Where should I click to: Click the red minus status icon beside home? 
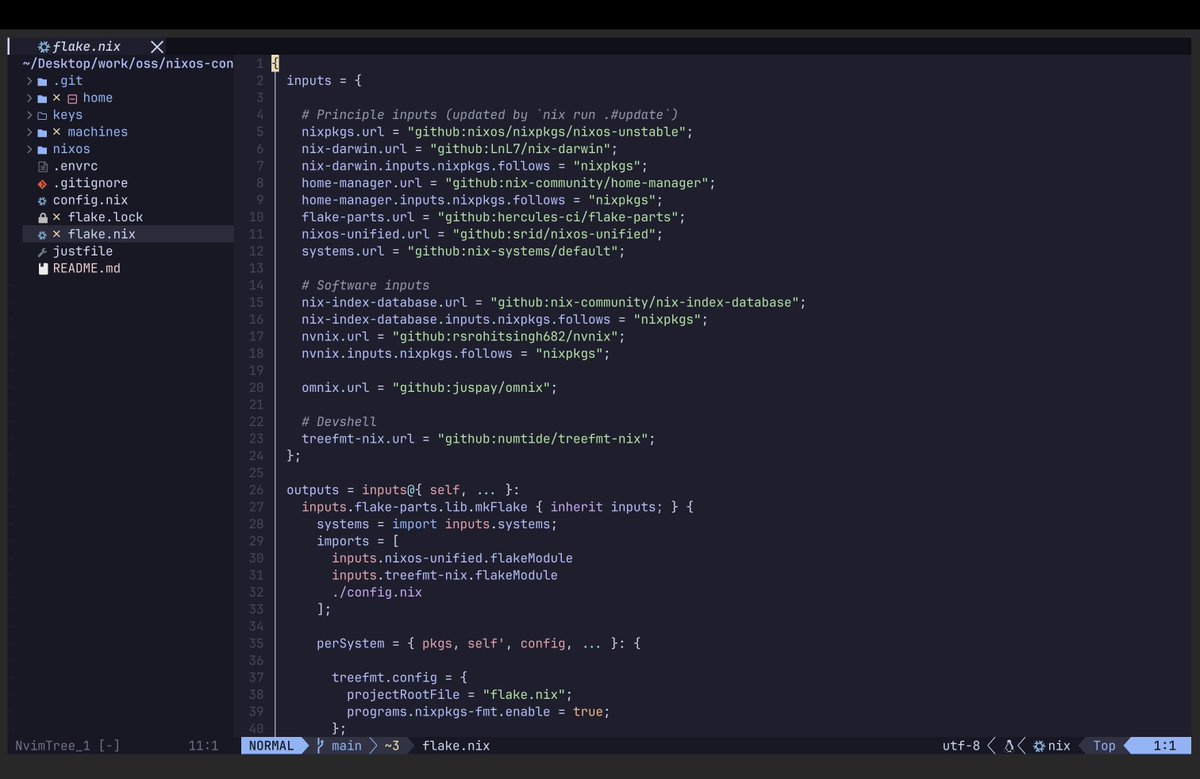(72, 99)
